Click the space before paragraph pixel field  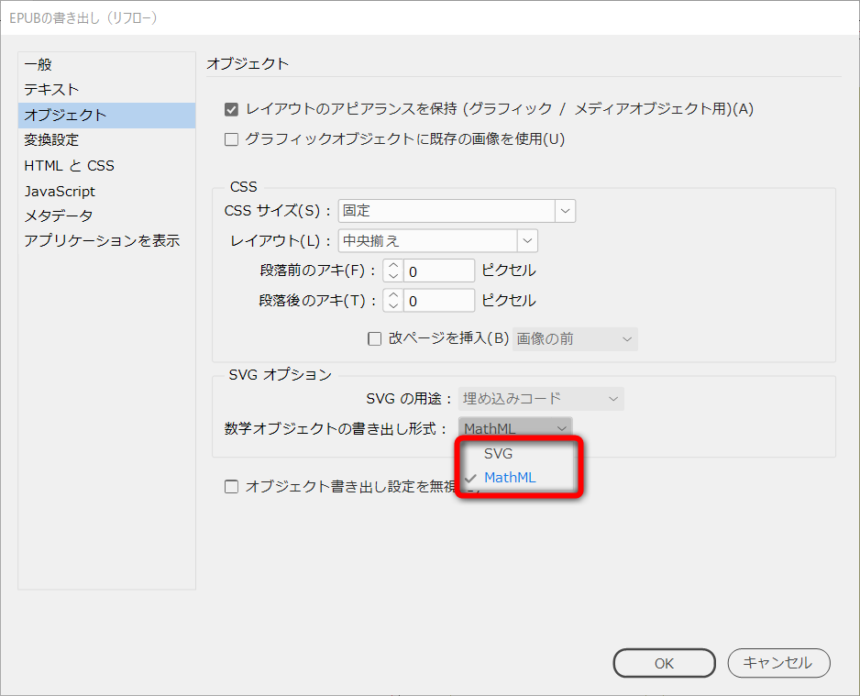[439, 271]
